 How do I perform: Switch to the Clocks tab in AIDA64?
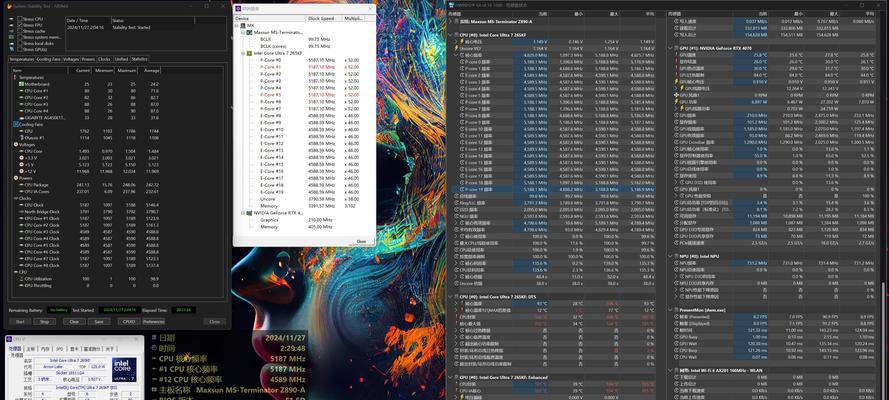pos(104,59)
